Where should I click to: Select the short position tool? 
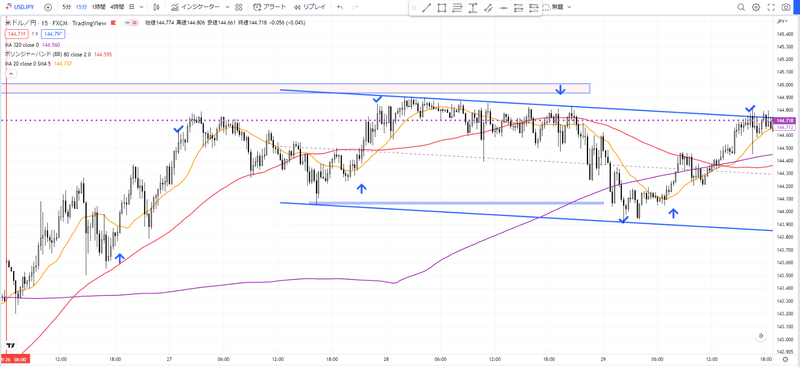pyautogui.click(x=534, y=8)
